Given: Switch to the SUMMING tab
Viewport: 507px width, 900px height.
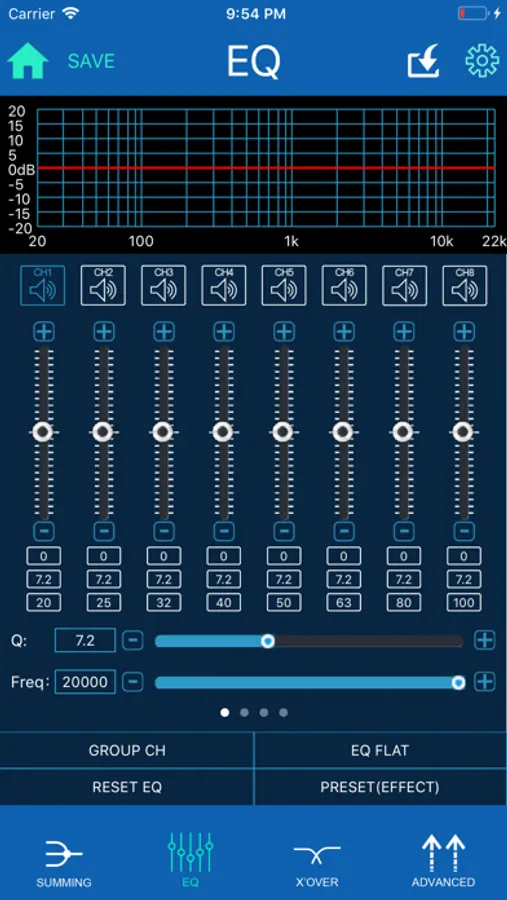Looking at the screenshot, I should tap(64, 860).
